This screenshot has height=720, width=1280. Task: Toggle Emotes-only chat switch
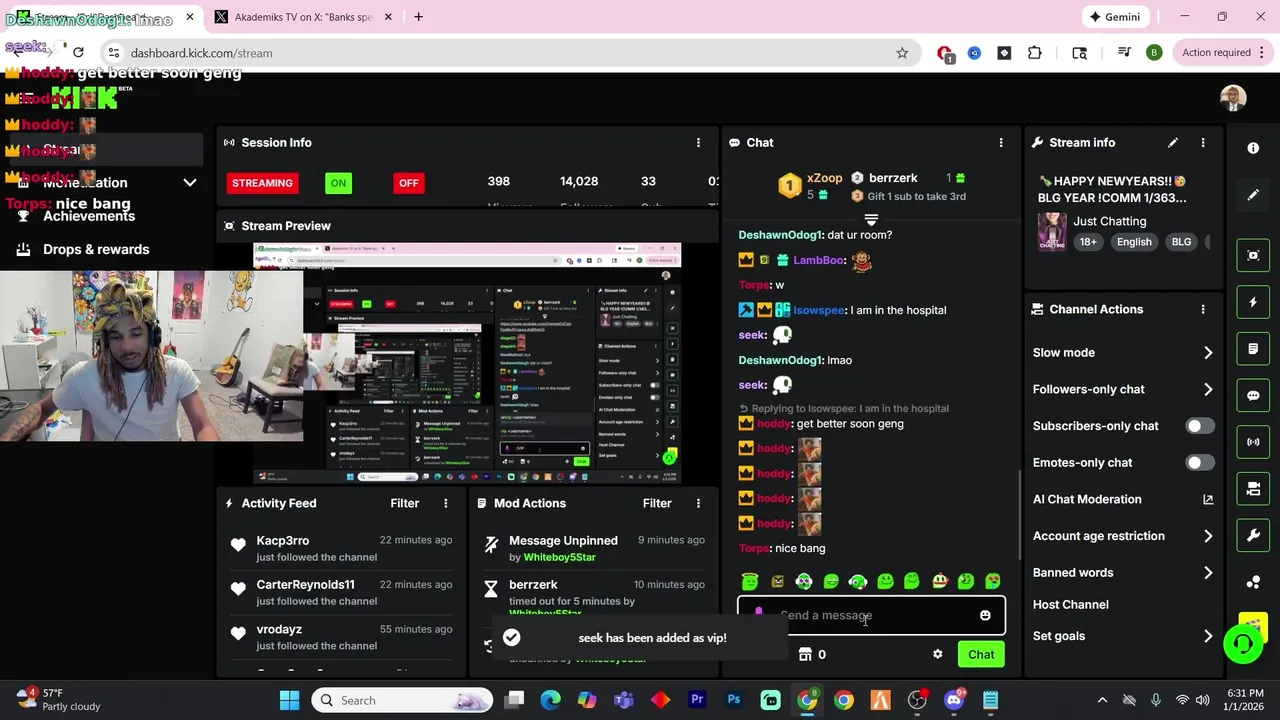pyautogui.click(x=1199, y=463)
